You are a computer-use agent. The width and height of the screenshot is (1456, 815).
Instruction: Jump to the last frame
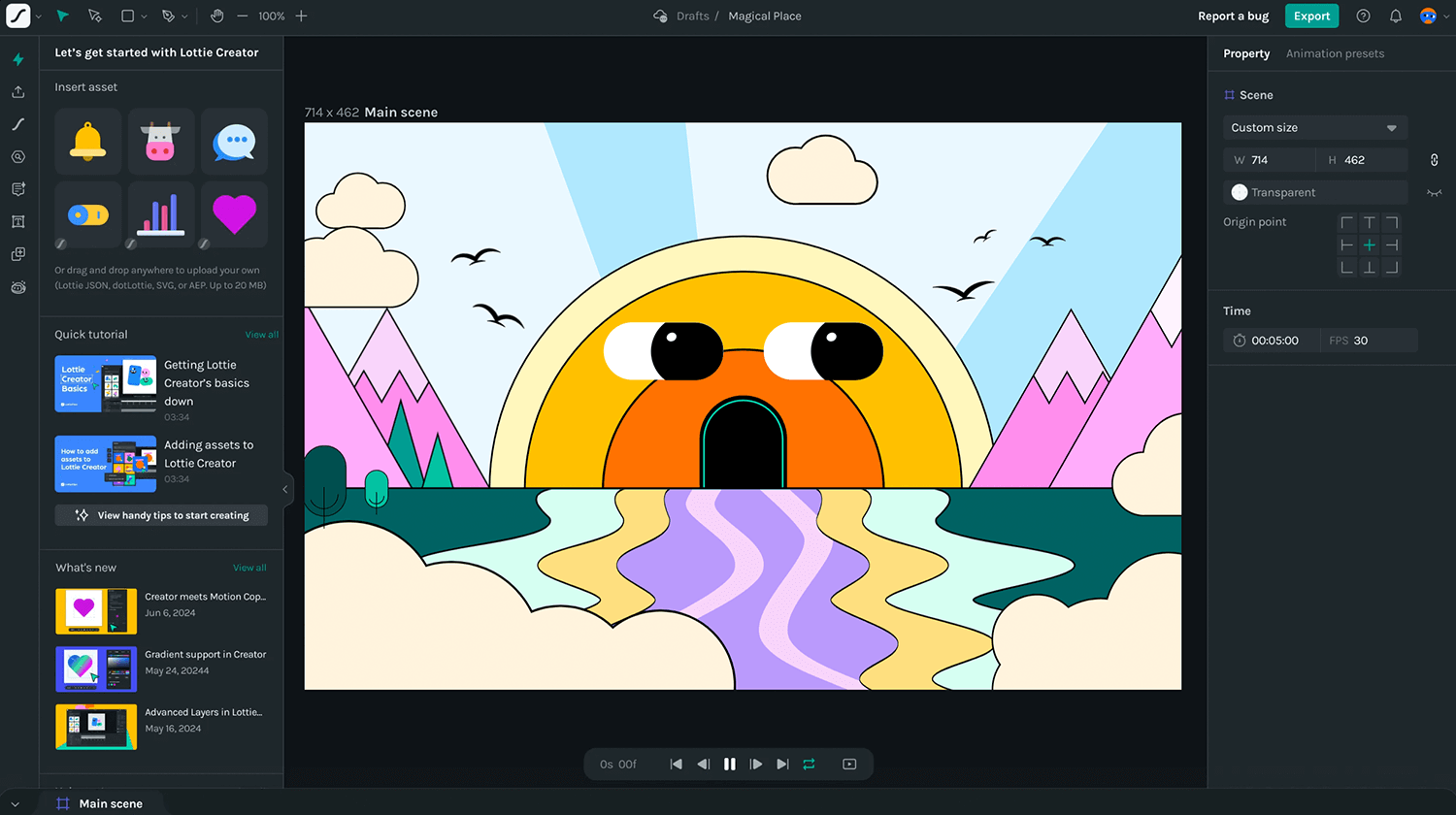(782, 765)
